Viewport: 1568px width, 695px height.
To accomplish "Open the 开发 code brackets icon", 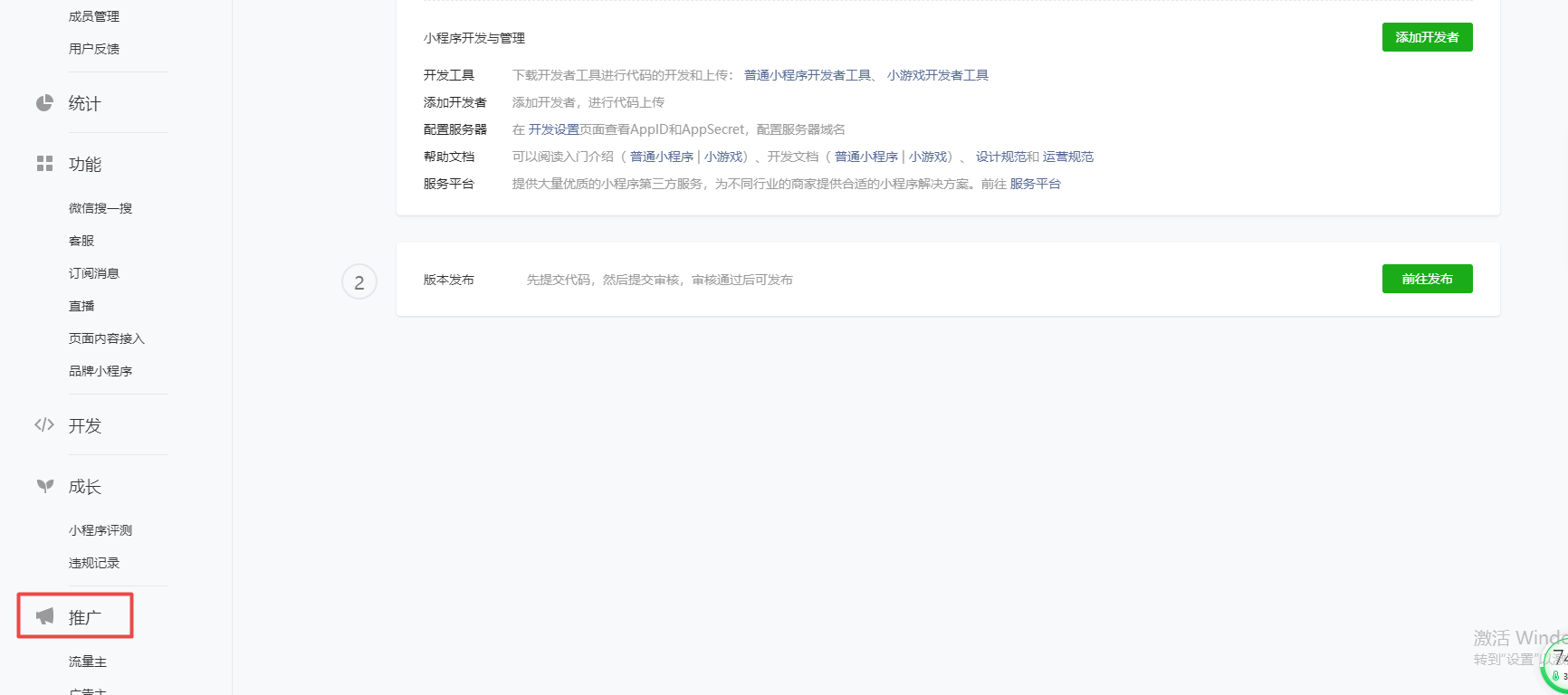I will pyautogui.click(x=44, y=424).
